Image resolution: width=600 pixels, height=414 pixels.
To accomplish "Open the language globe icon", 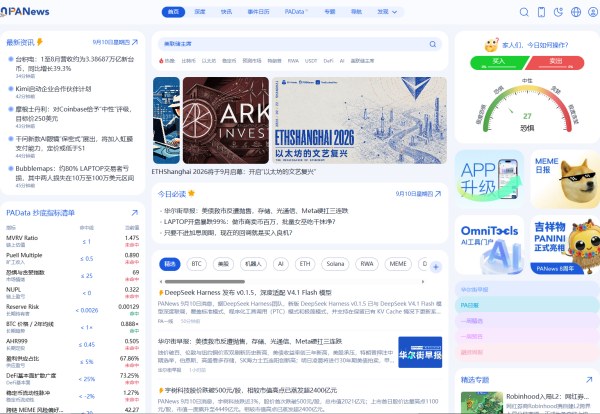I will coord(576,12).
